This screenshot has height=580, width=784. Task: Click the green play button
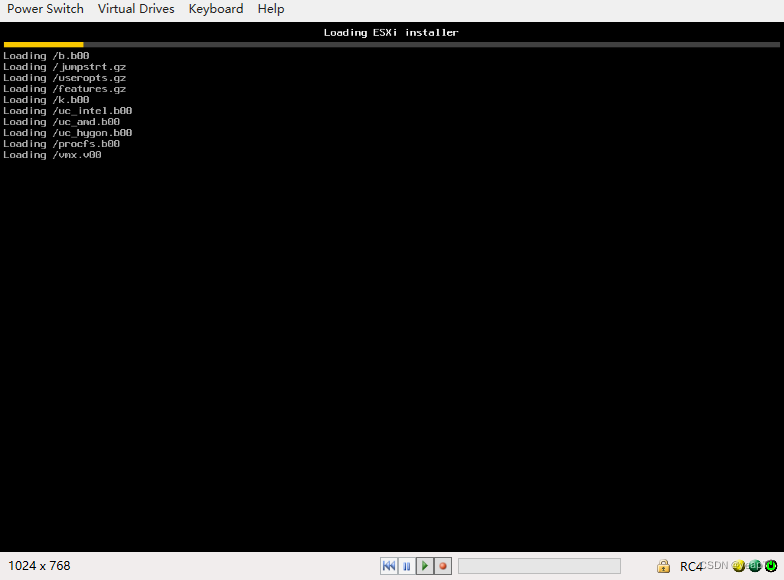click(x=424, y=566)
